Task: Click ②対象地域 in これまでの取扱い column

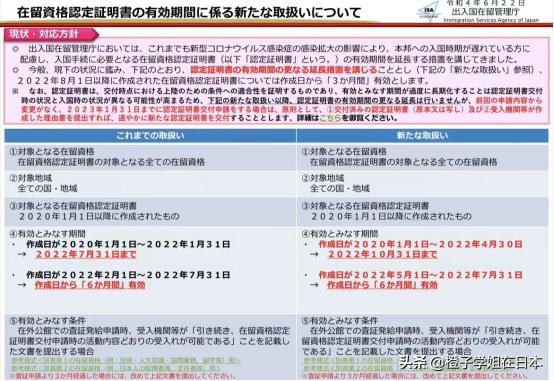Action: click(x=31, y=178)
